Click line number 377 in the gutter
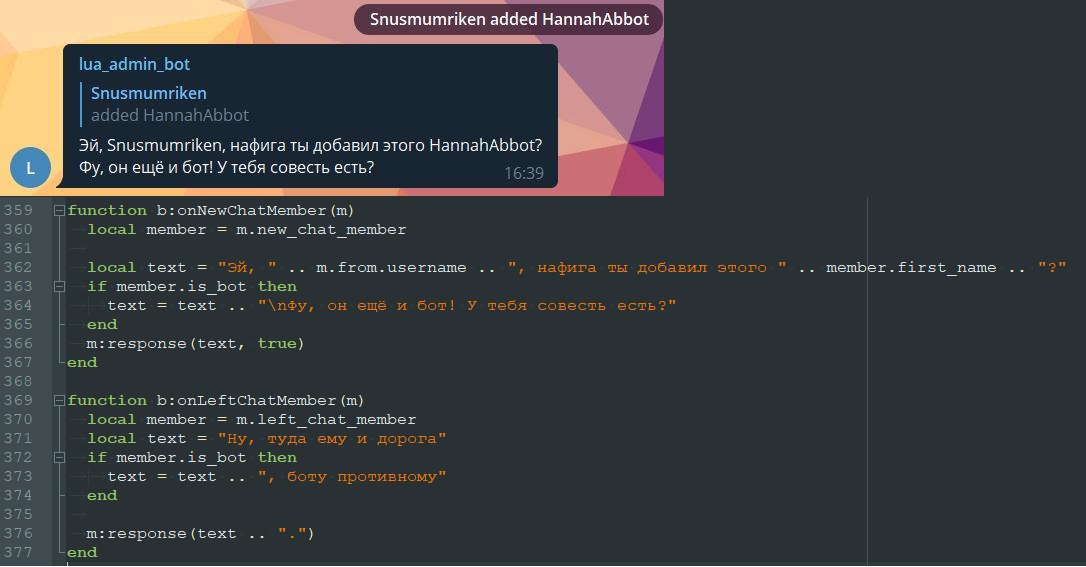 tap(18, 552)
